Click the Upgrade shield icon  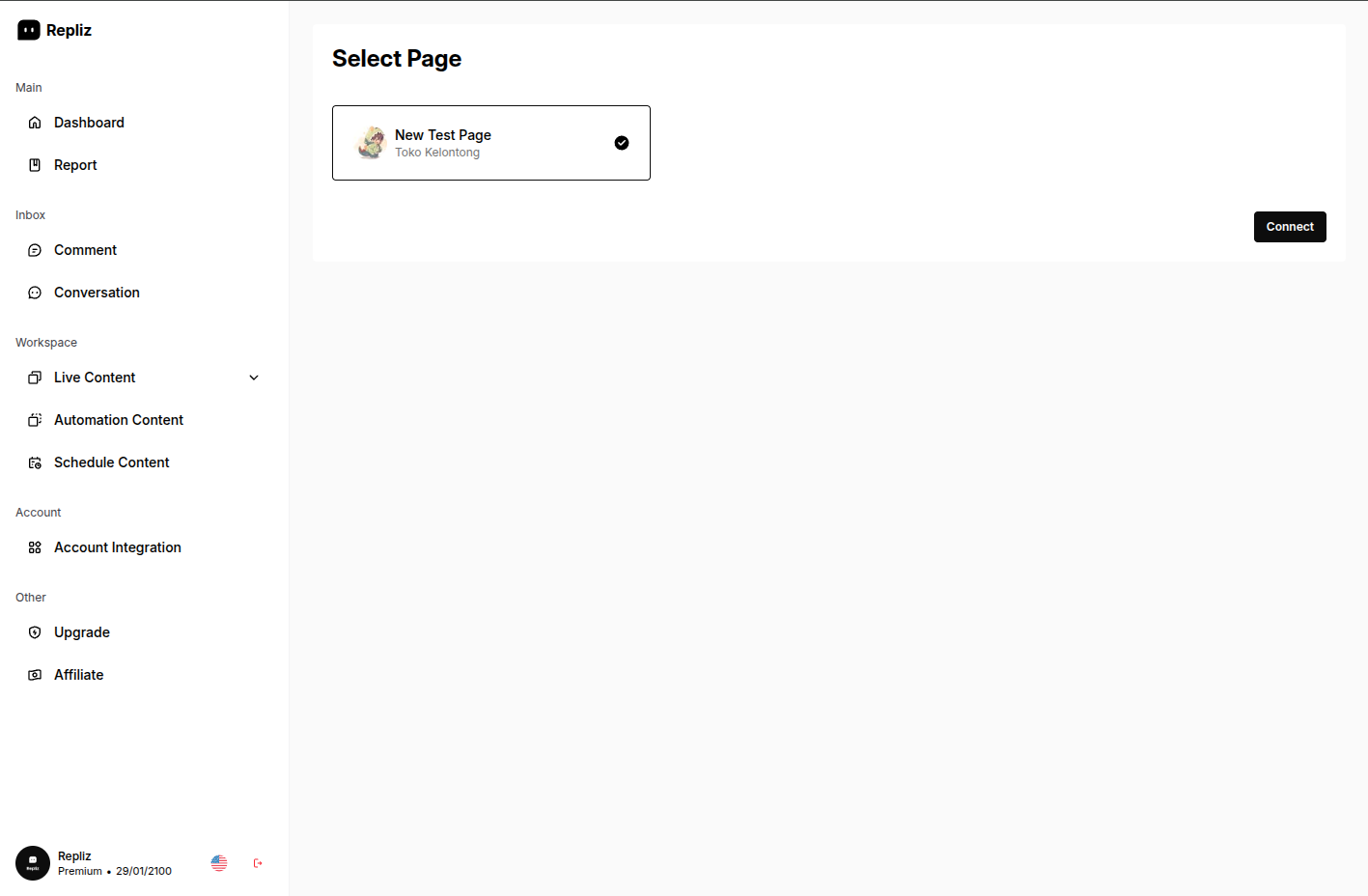[x=35, y=632]
